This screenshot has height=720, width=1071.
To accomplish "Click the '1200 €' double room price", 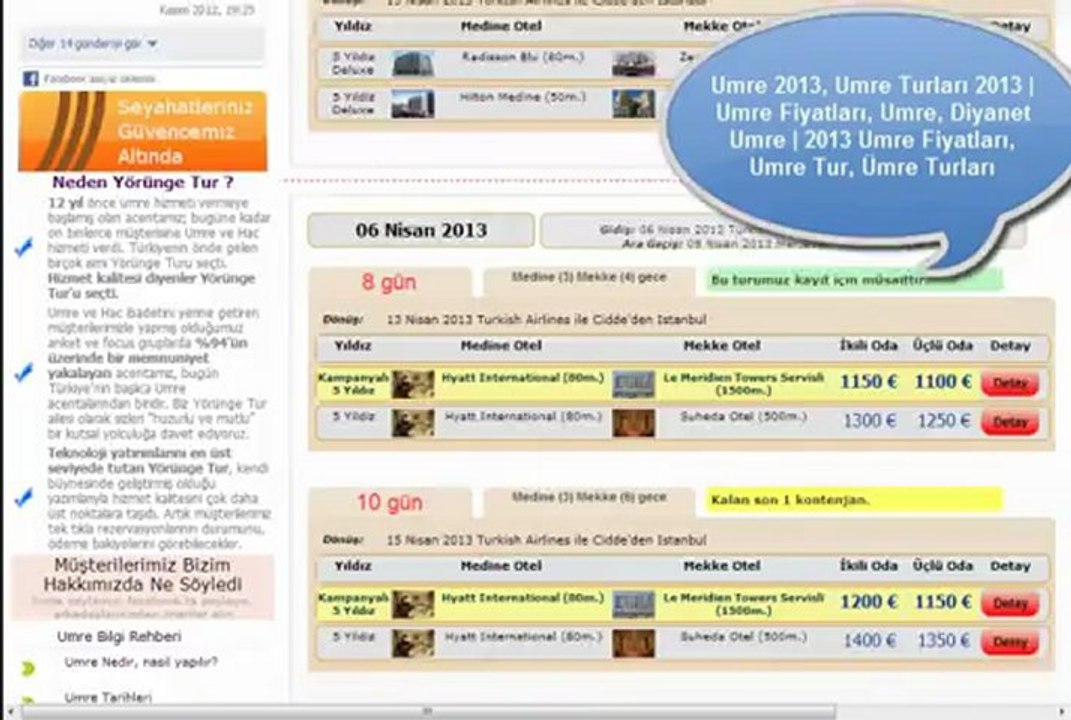I will coord(868,602).
